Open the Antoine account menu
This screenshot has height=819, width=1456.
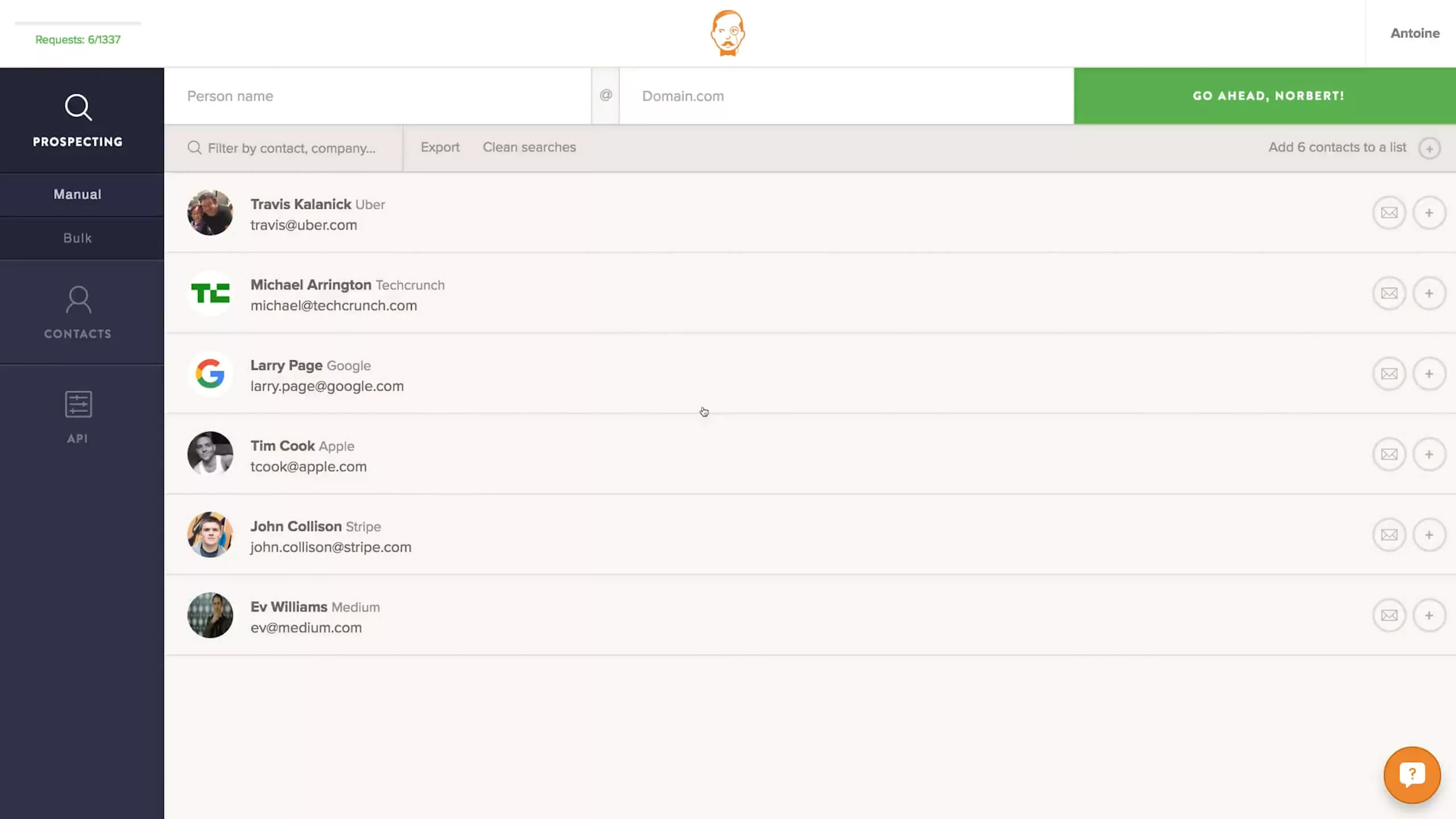pos(1414,33)
